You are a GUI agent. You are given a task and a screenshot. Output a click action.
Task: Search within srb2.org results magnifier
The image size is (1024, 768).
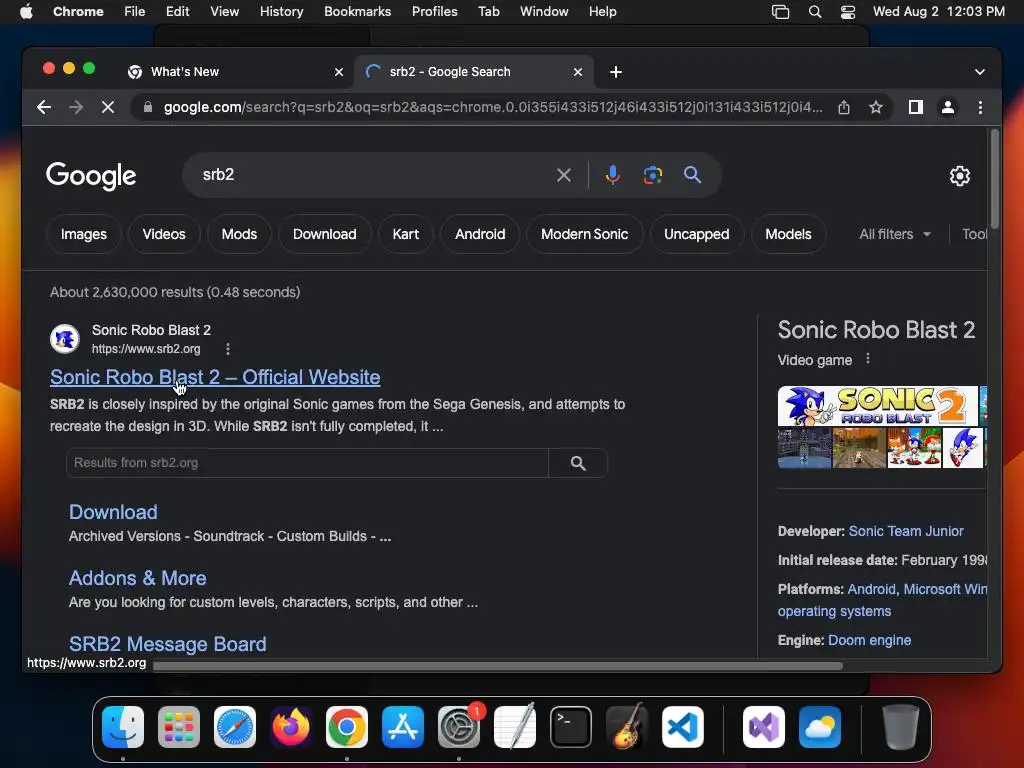pyautogui.click(x=578, y=463)
